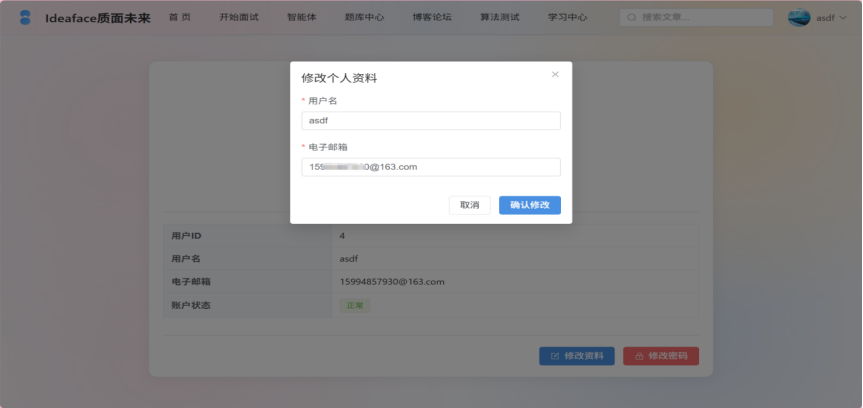Switch to 算法测试 section
The width and height of the screenshot is (863, 408).
[x=500, y=18]
